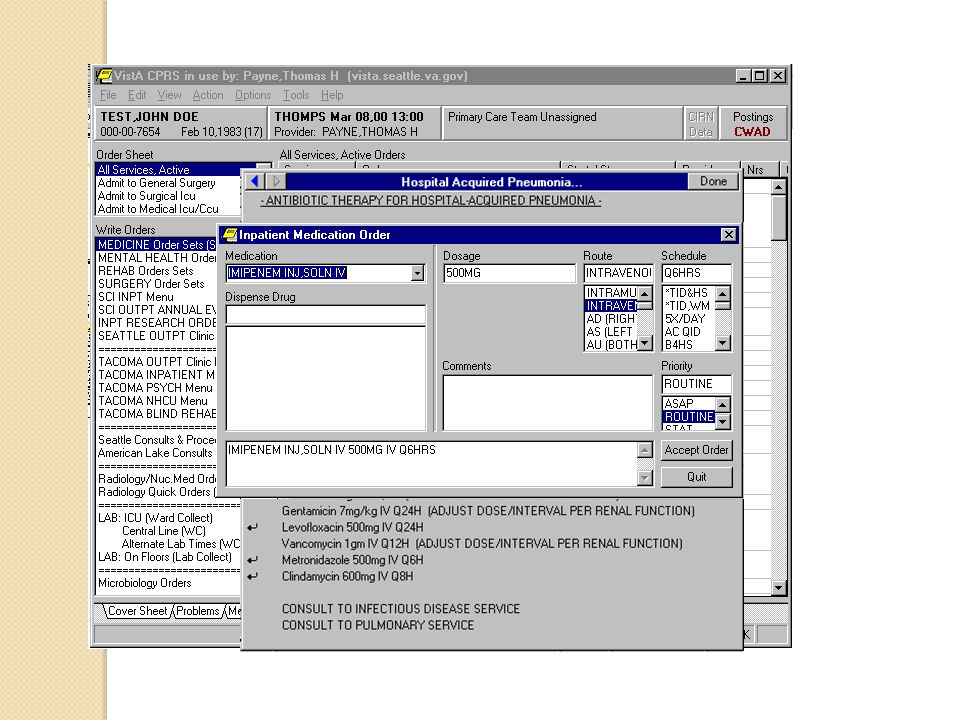Choose CONSULT TO PULMONARY SERVICE
Viewport: 960px width, 720px height.
tap(378, 625)
